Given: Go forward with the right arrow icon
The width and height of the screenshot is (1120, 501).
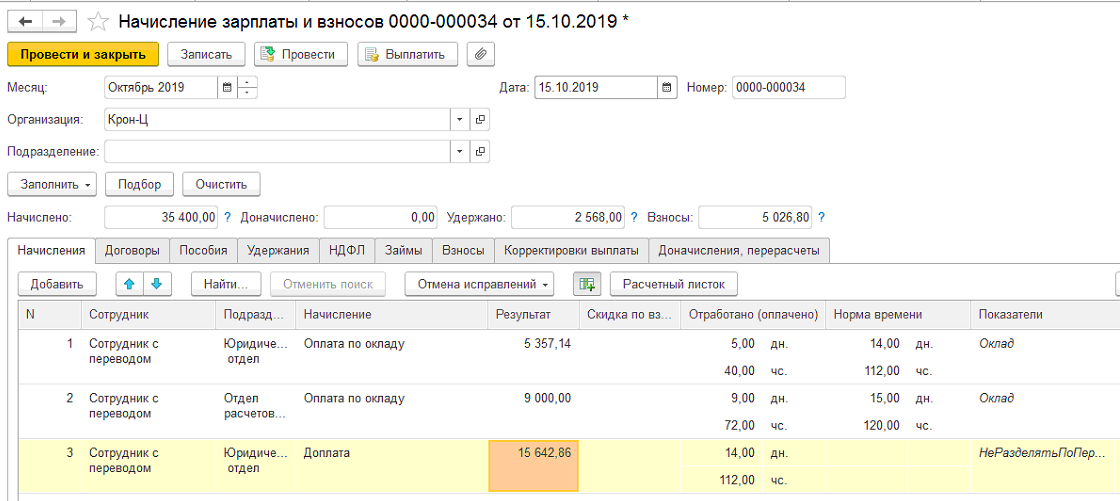Looking at the screenshot, I should pos(59,21).
